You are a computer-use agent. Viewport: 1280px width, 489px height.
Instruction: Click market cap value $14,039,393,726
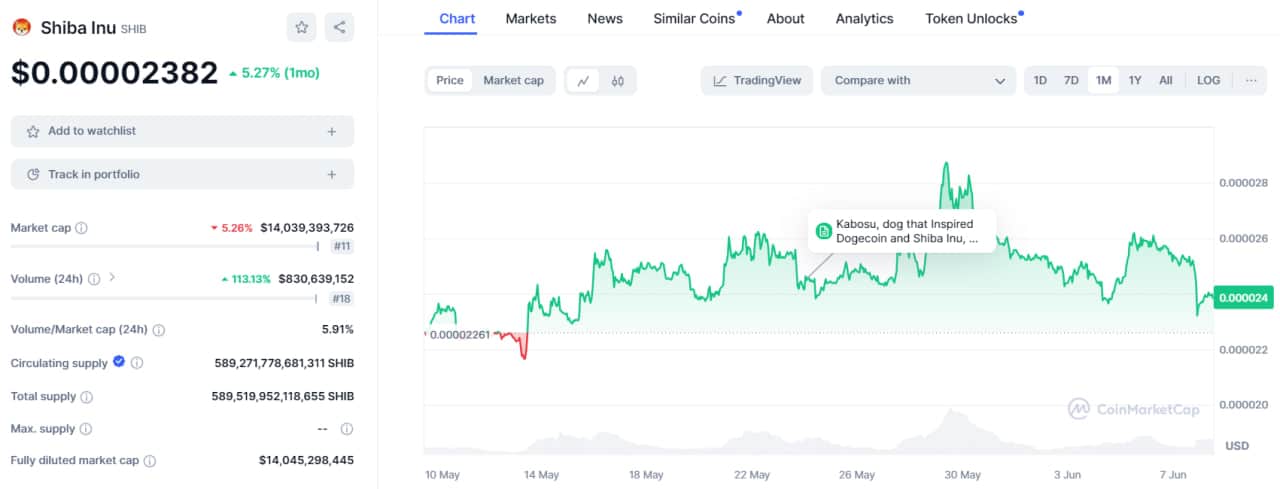(x=307, y=228)
